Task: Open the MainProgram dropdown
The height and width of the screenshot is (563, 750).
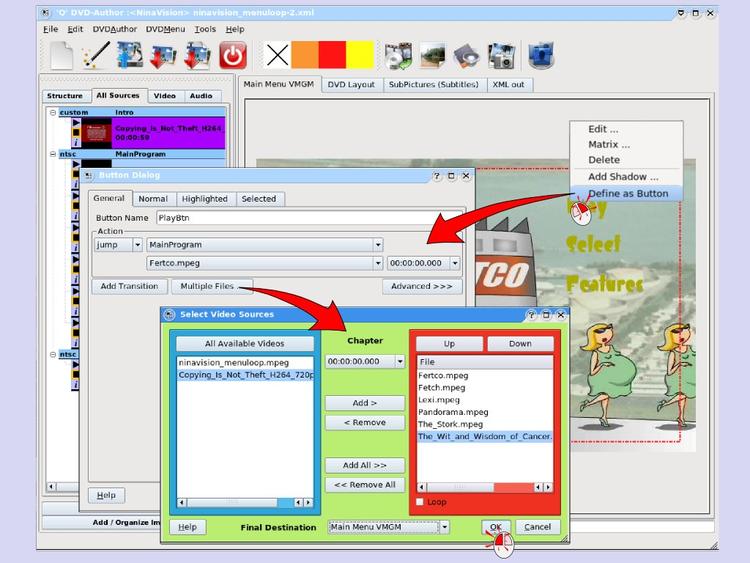Action: point(378,245)
